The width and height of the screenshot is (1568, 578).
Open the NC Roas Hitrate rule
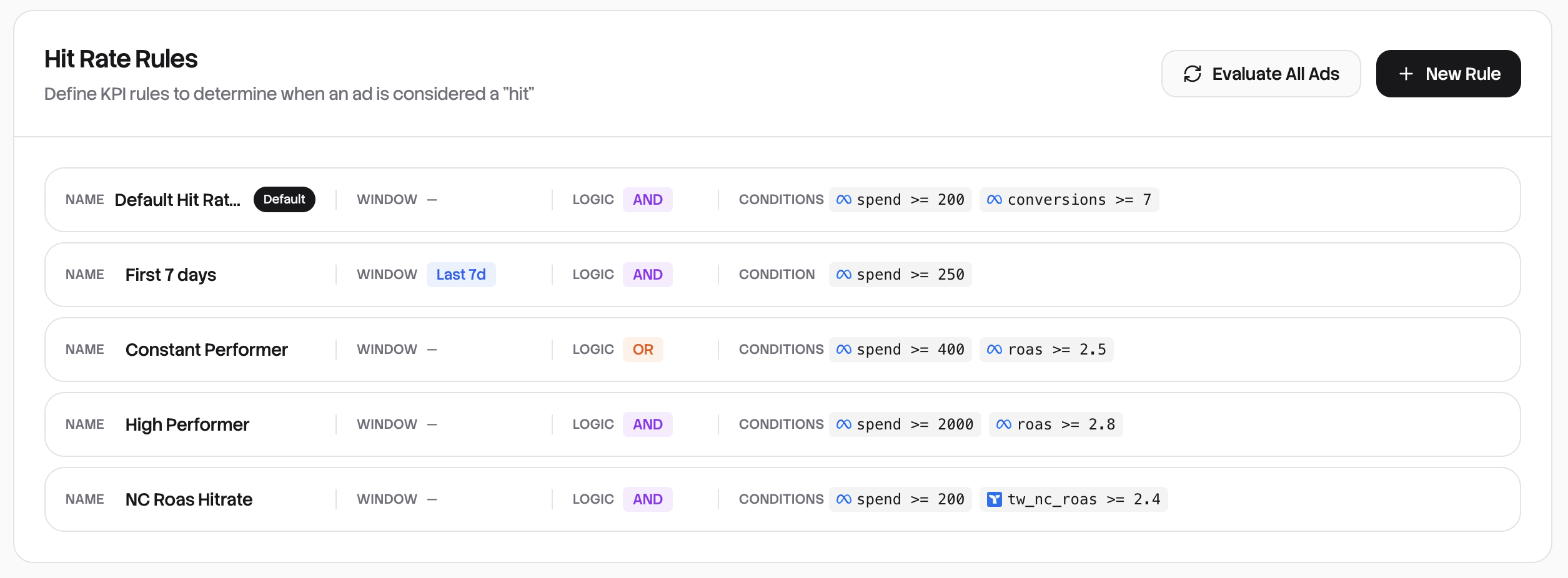(x=189, y=499)
